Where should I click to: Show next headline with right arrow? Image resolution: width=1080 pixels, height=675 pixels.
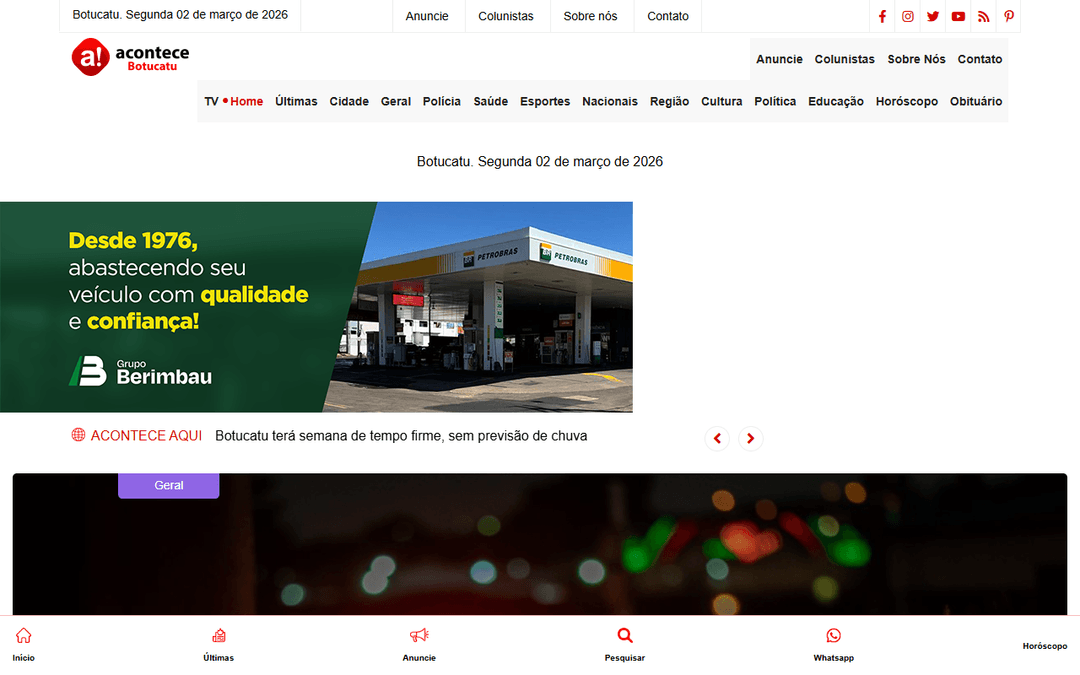click(751, 438)
